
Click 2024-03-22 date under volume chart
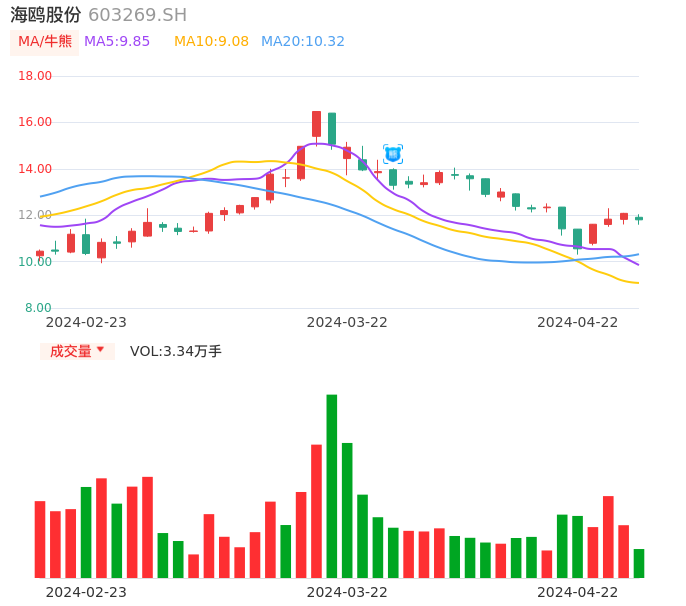pyautogui.click(x=347, y=592)
